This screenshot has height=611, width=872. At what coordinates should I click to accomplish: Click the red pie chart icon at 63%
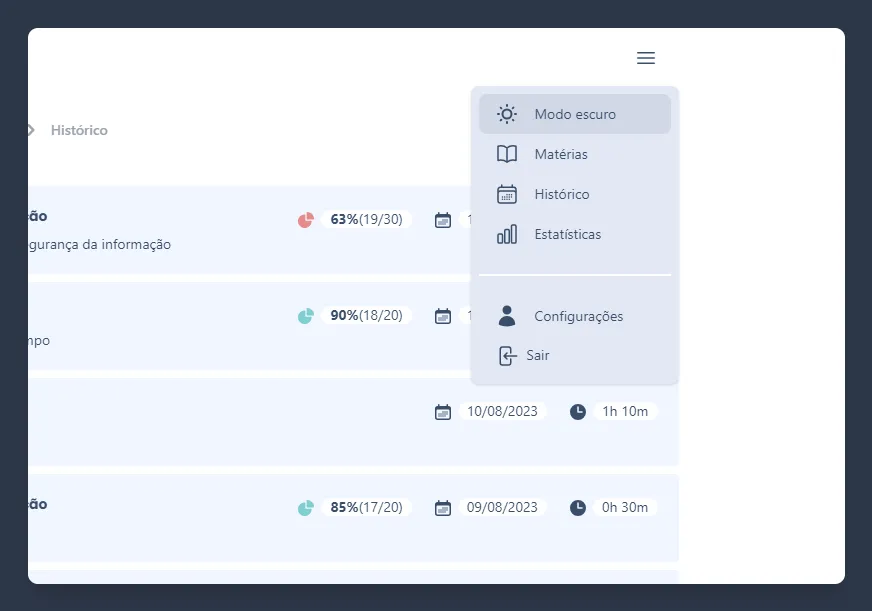coord(306,219)
